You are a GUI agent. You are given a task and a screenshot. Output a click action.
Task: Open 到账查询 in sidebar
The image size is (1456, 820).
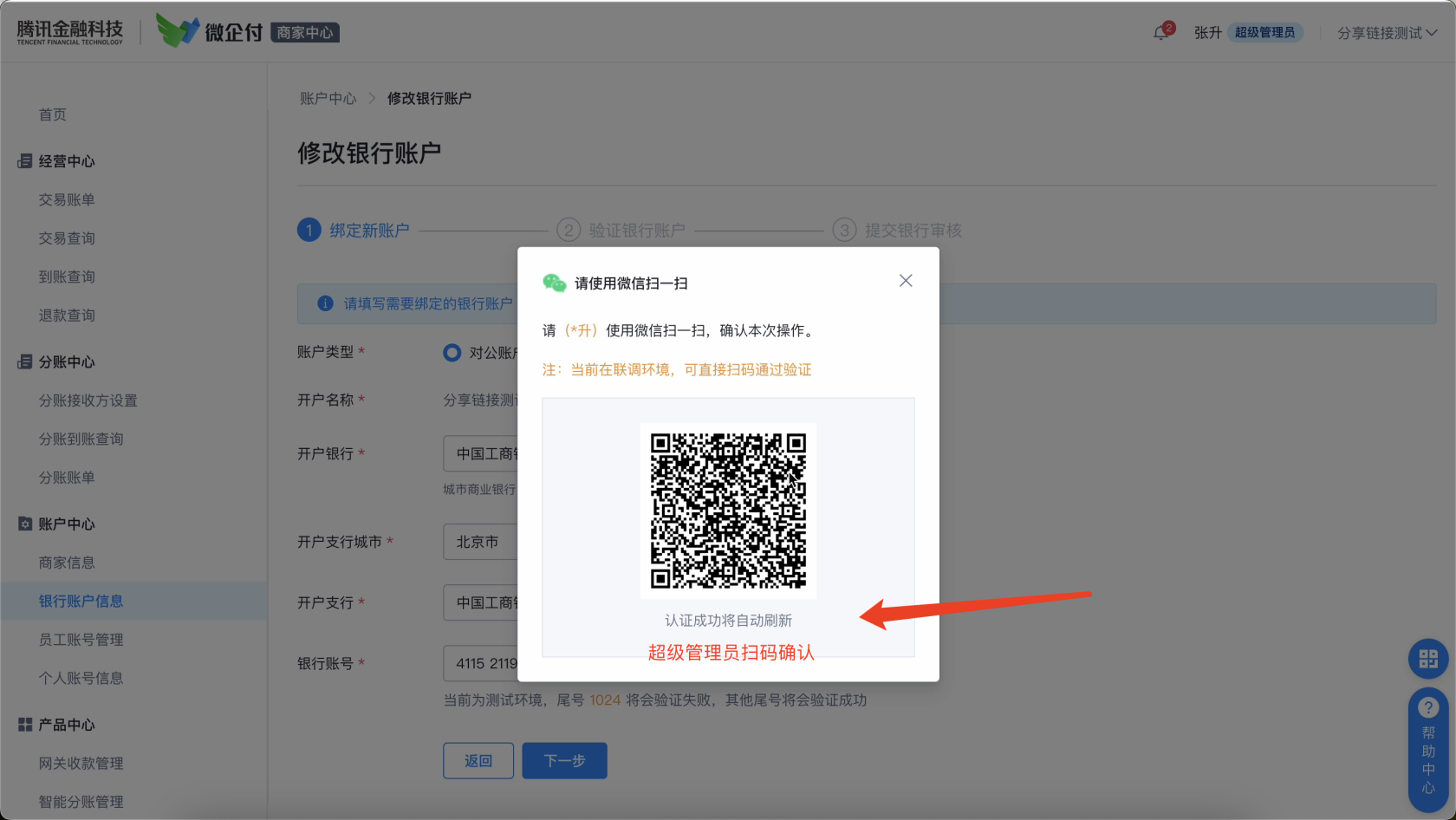pos(67,277)
